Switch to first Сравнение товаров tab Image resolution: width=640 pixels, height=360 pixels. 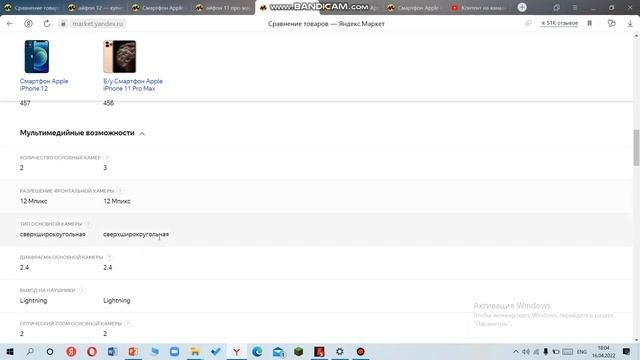click(x=31, y=8)
